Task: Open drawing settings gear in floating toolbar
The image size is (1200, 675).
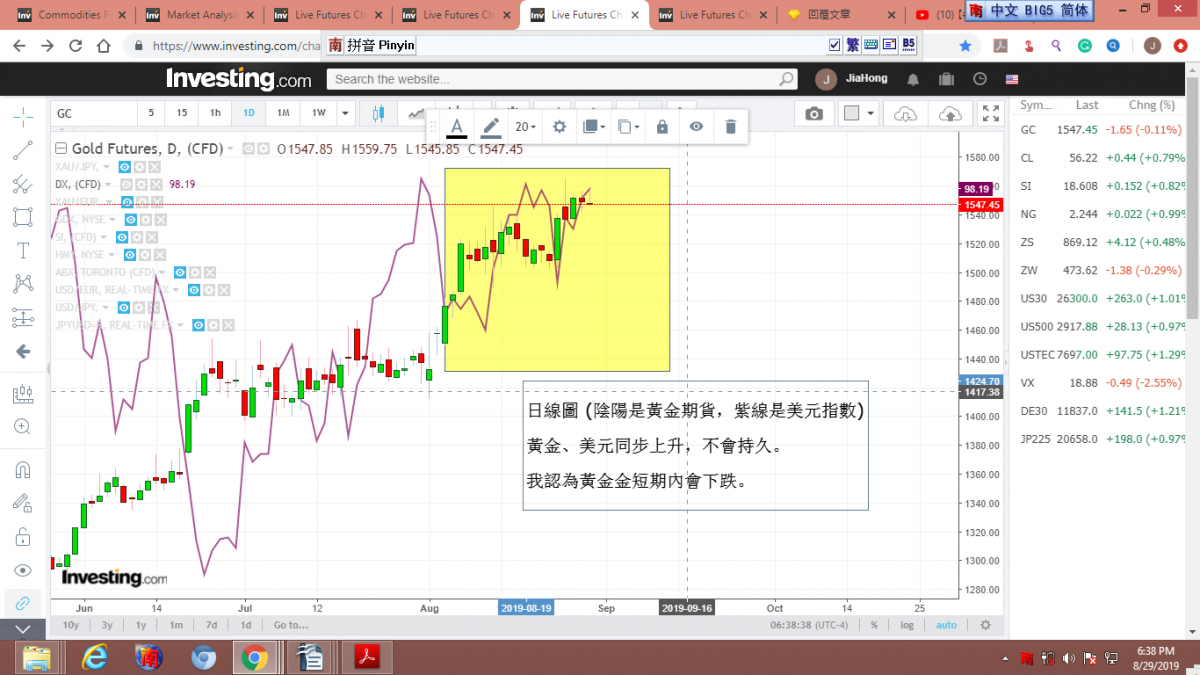Action: (x=560, y=127)
